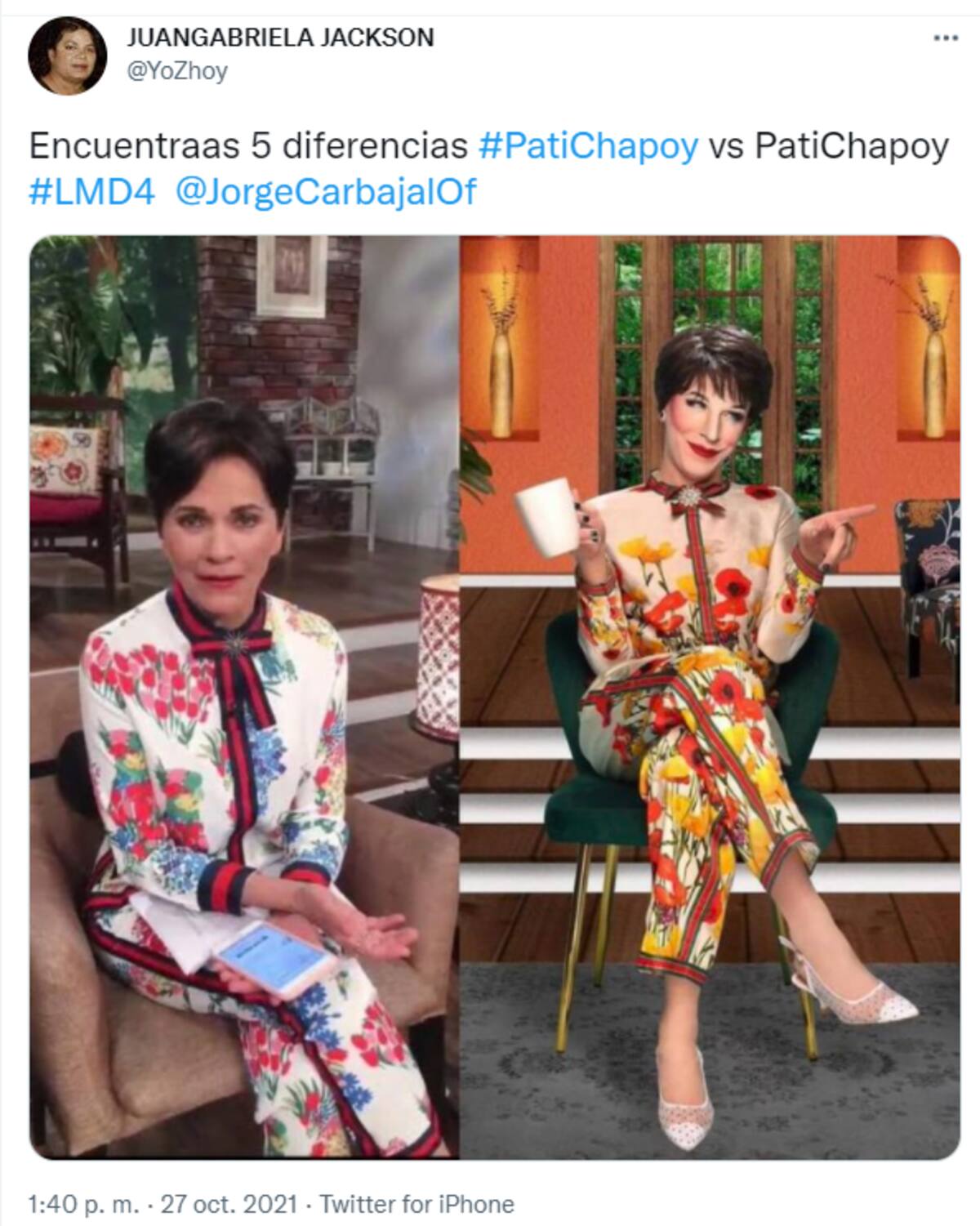Image resolution: width=980 pixels, height=1226 pixels.
Task: Open the Twitter for iPhone source label
Action: (416, 1204)
